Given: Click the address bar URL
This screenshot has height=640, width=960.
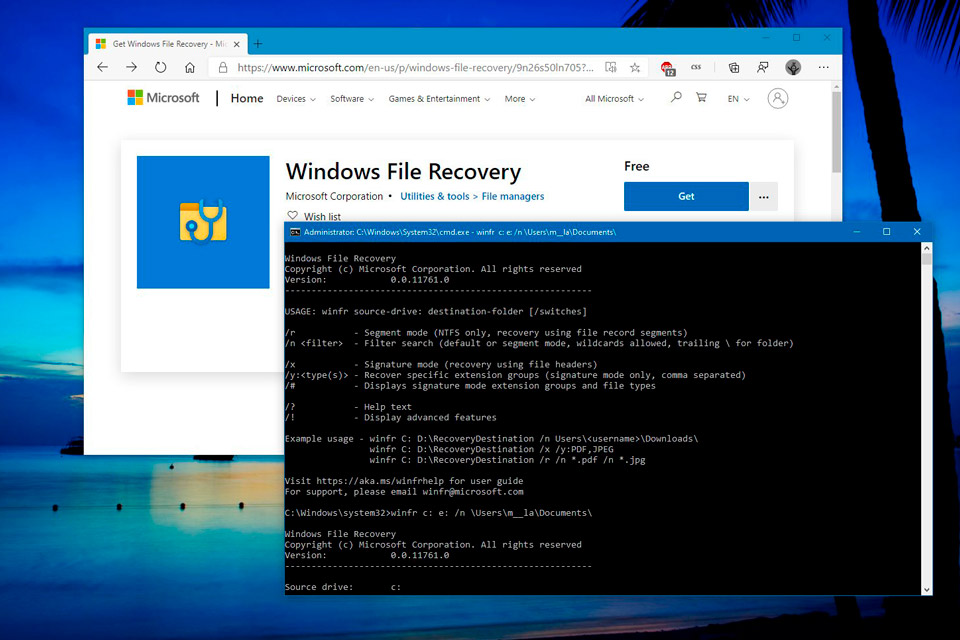Looking at the screenshot, I should point(415,67).
